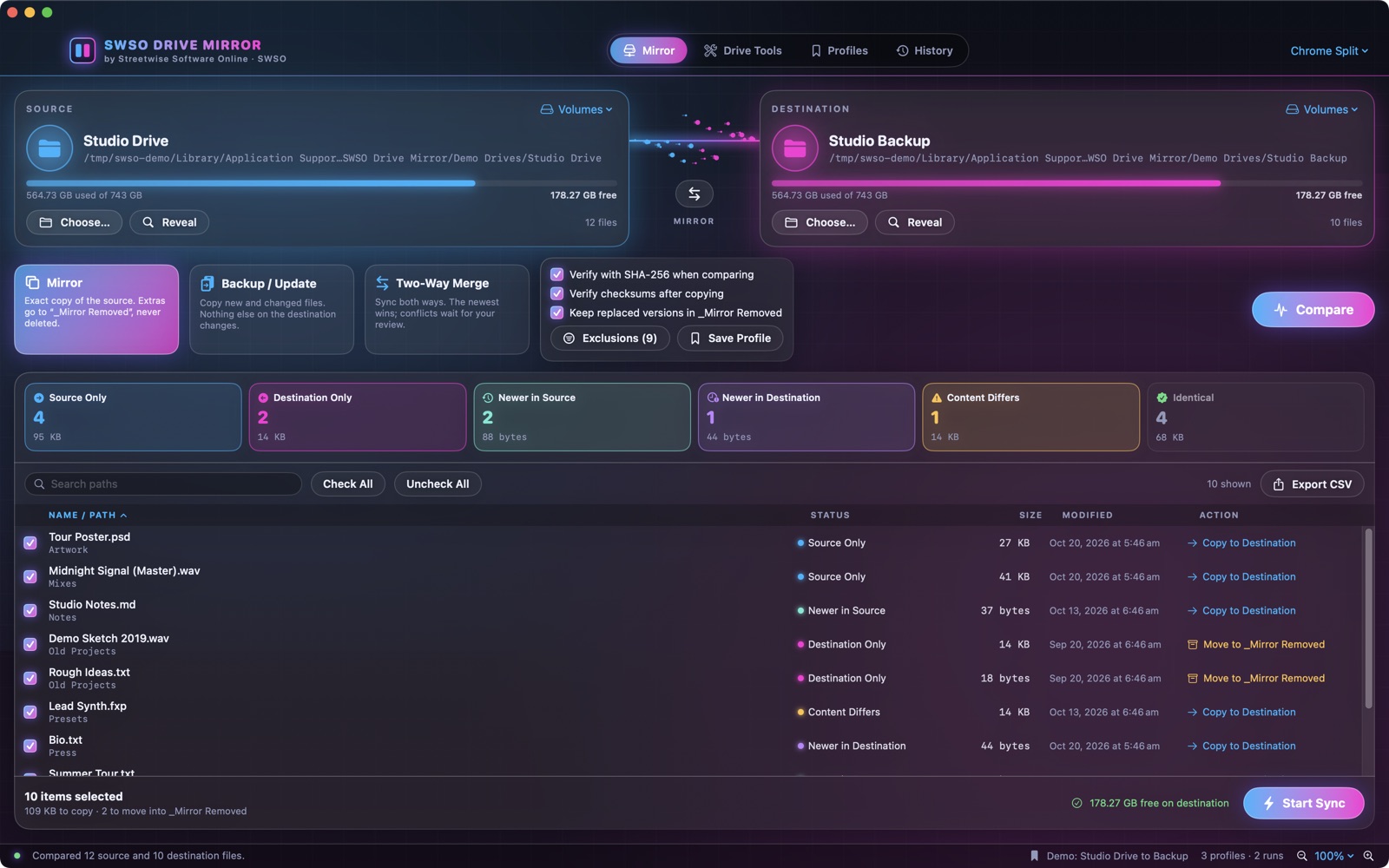
Task: Click the Newer in Source clock icon
Action: coord(488,398)
